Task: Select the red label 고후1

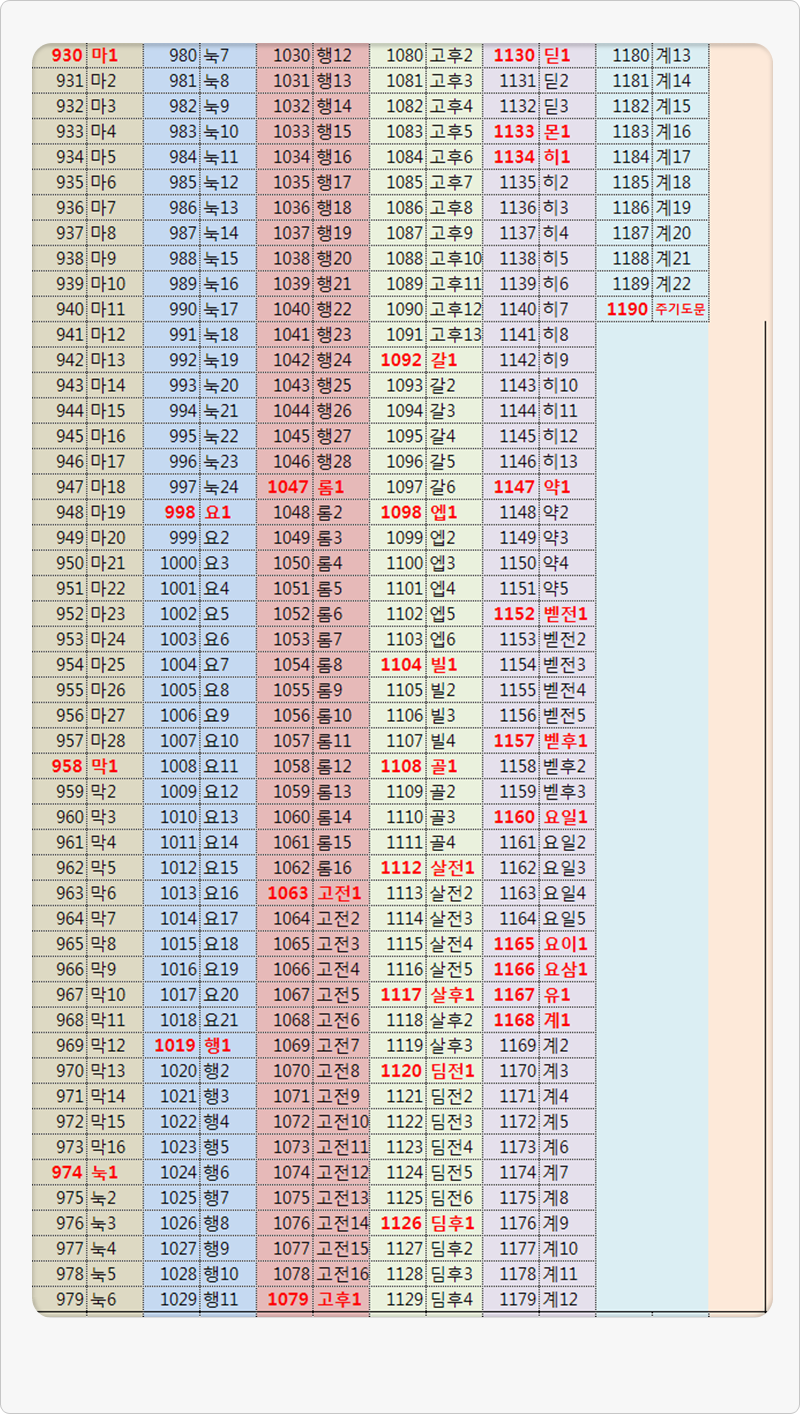Action: click(341, 1299)
